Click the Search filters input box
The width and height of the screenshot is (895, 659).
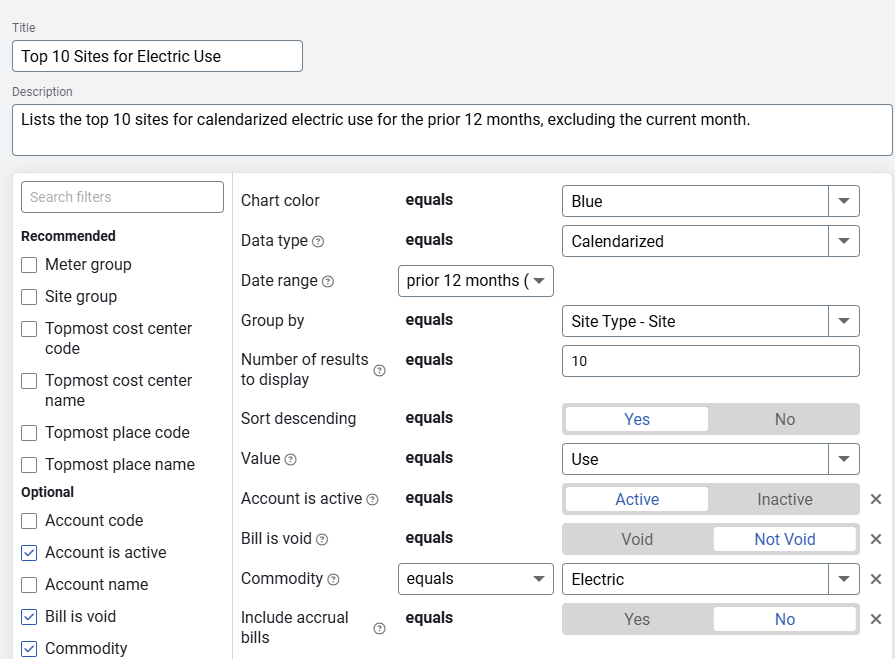[x=122, y=197]
